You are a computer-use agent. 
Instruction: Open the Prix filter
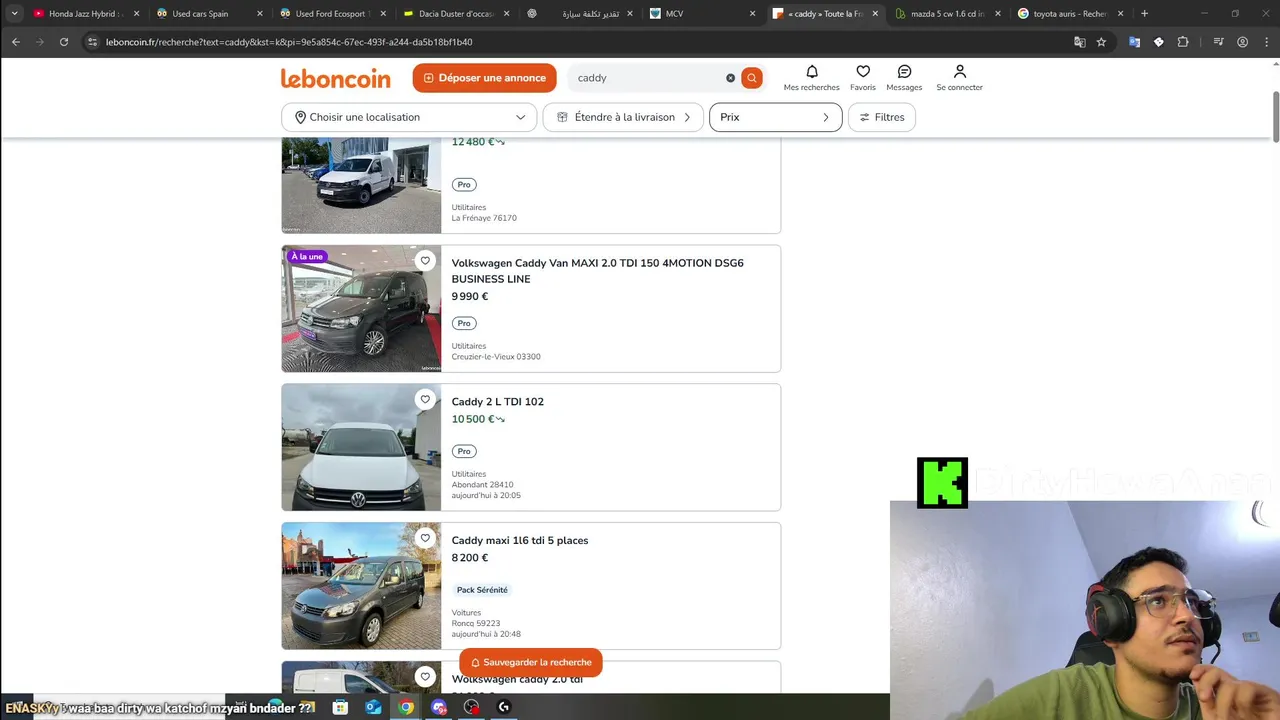(775, 117)
